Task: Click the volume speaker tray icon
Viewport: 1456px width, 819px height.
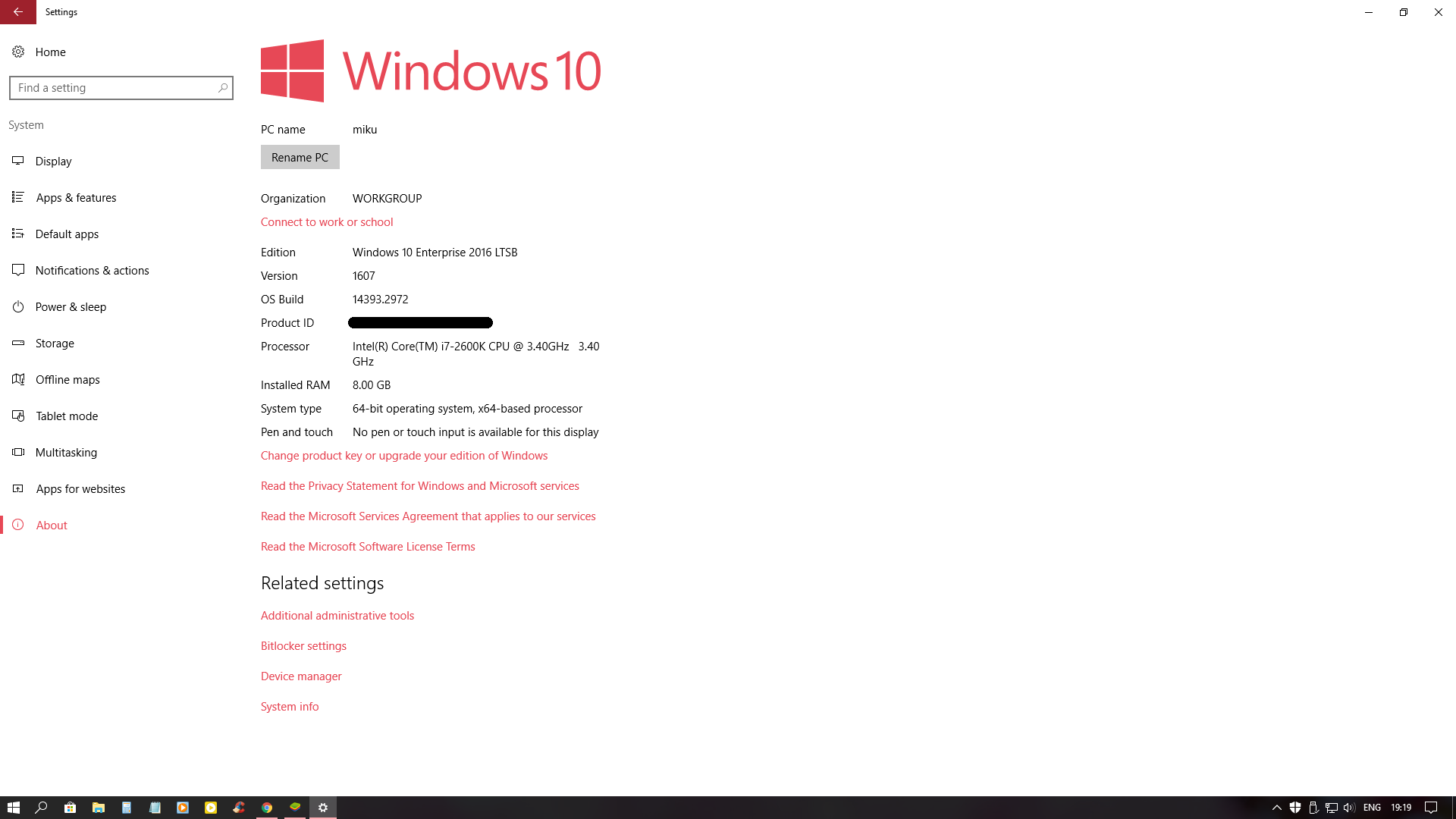Action: click(x=1349, y=808)
